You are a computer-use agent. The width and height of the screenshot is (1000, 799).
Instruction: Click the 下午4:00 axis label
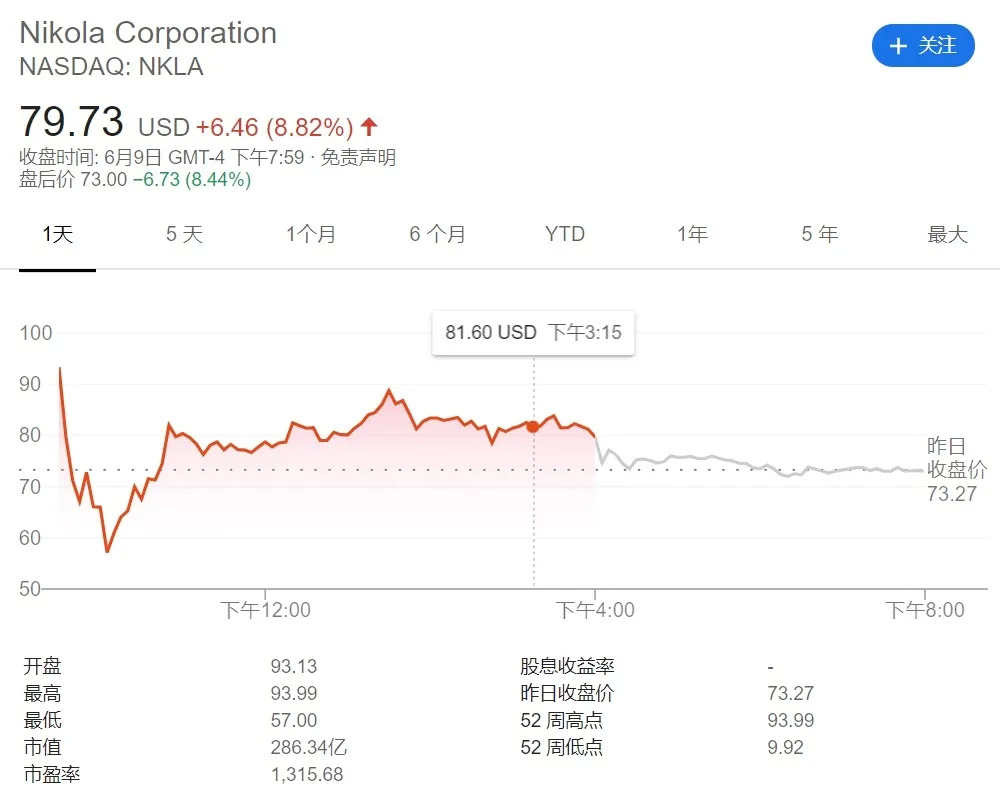595,610
